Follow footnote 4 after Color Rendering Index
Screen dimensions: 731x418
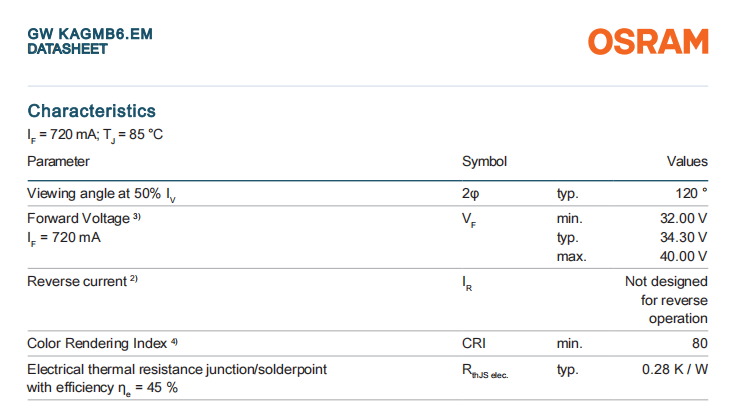click(174, 342)
